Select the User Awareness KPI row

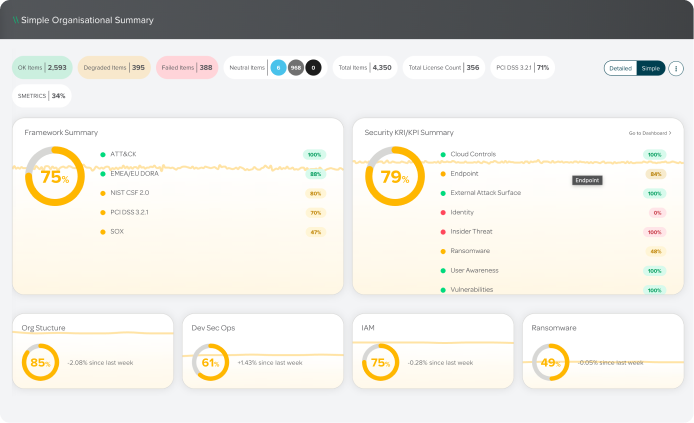point(553,270)
